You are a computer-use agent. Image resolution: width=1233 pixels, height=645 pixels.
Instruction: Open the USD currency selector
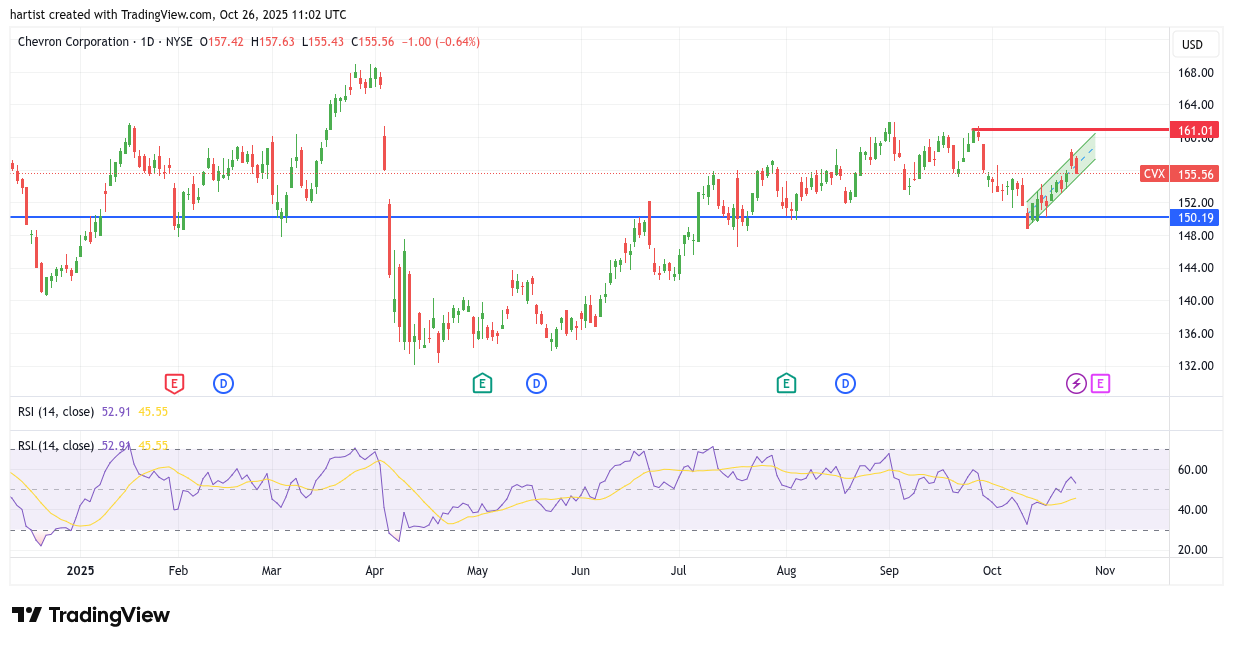tap(1192, 44)
